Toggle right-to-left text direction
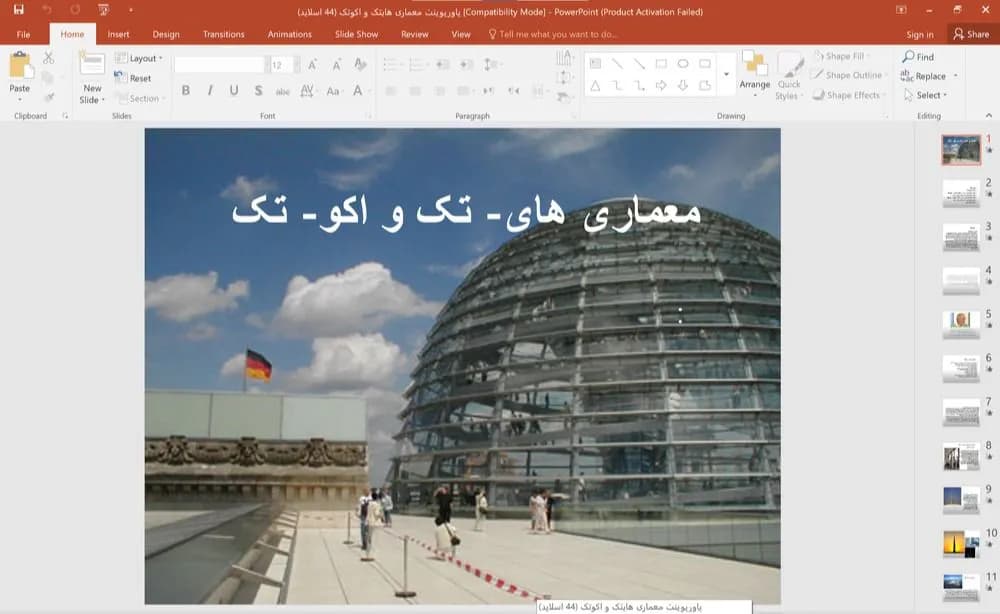 [x=513, y=91]
